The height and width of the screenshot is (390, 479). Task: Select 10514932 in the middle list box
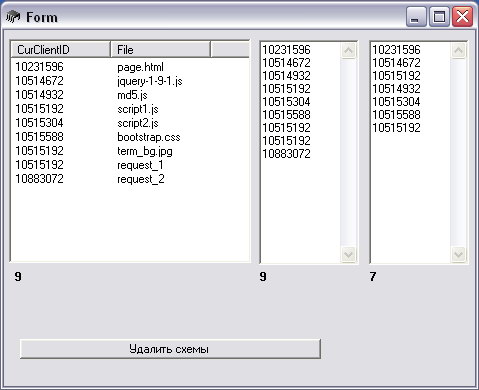click(286, 76)
